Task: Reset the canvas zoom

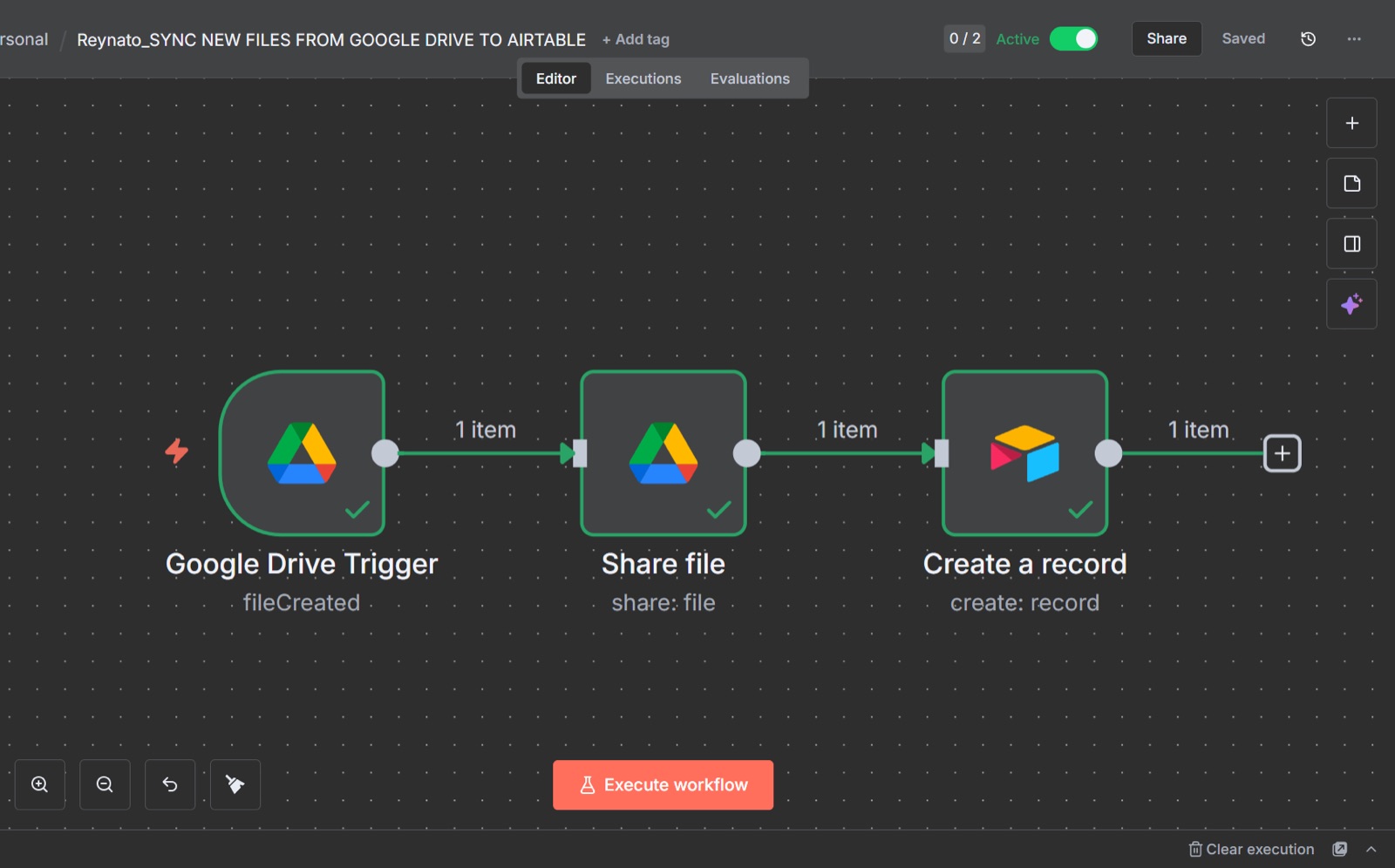Action: click(x=170, y=784)
